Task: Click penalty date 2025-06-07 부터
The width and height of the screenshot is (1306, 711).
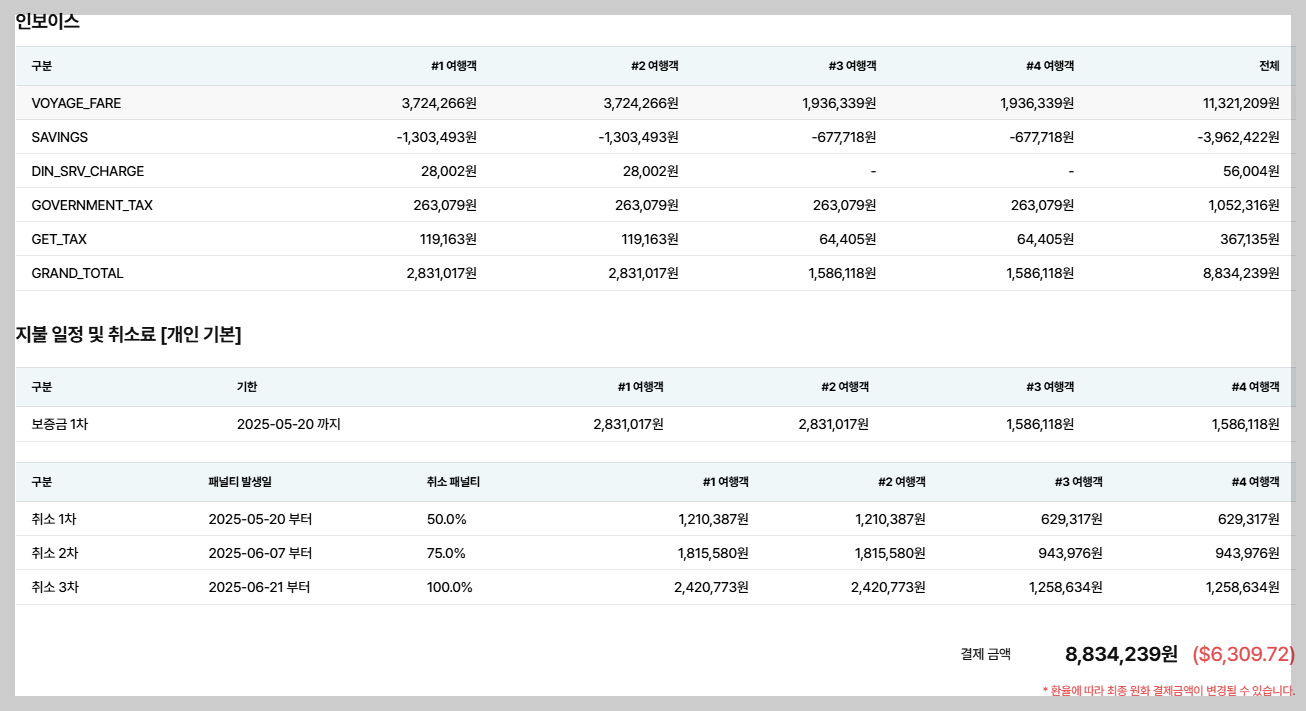Action: pyautogui.click(x=260, y=553)
